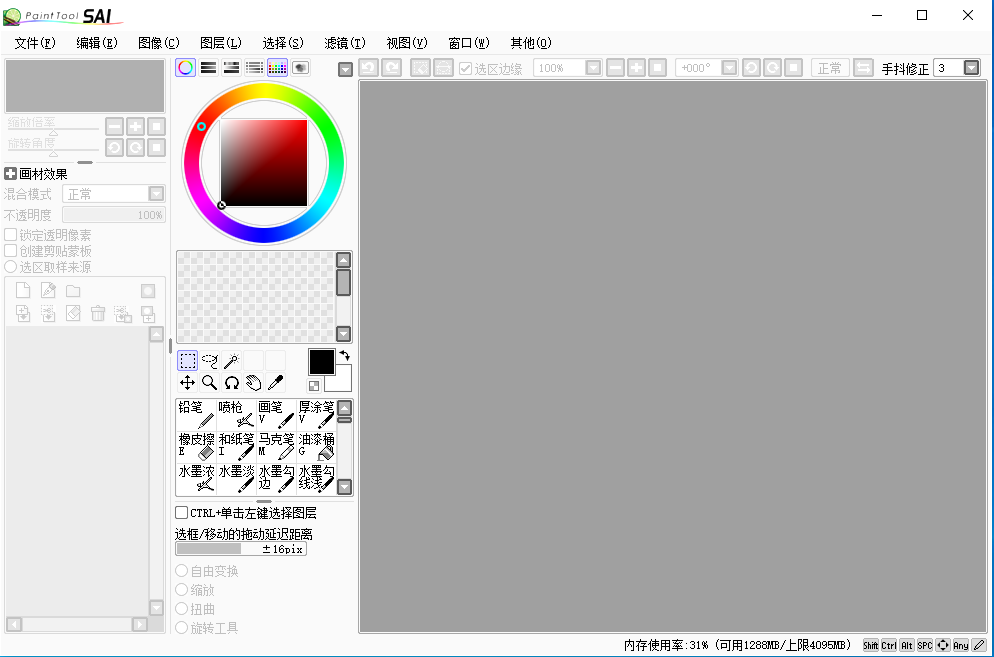Click the Shift key indicator in status bar
This screenshot has height=657, width=994.
tap(871, 646)
